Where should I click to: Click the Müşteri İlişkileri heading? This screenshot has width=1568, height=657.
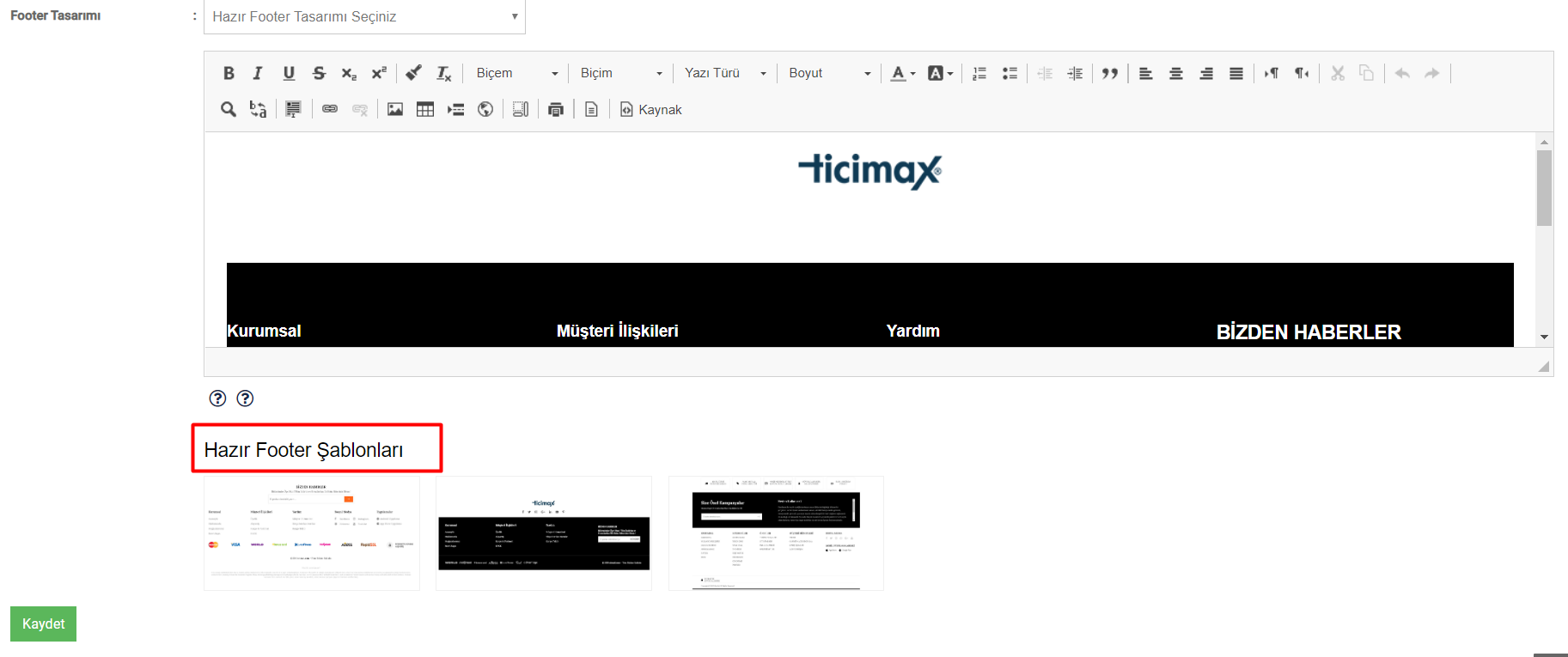(618, 331)
